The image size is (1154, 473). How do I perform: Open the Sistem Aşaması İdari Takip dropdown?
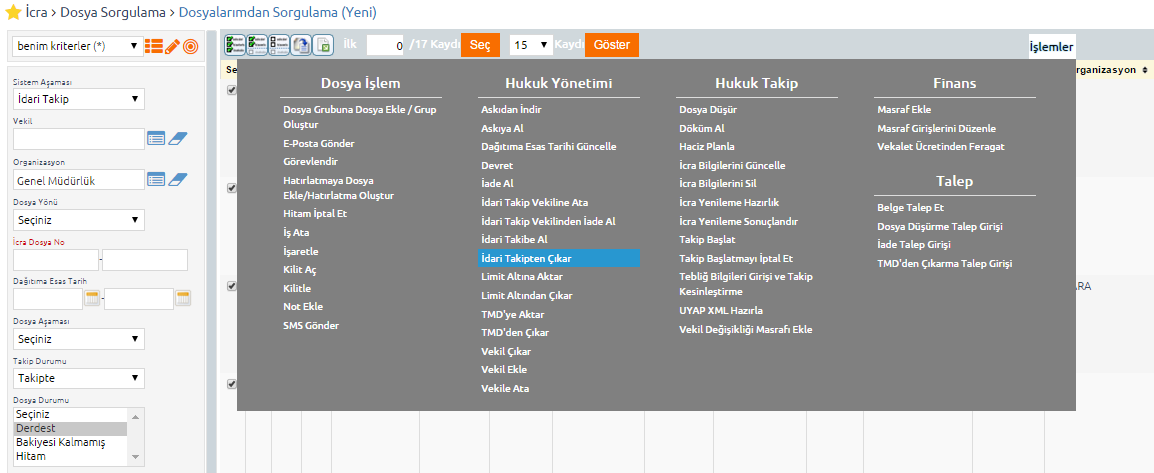click(x=79, y=99)
